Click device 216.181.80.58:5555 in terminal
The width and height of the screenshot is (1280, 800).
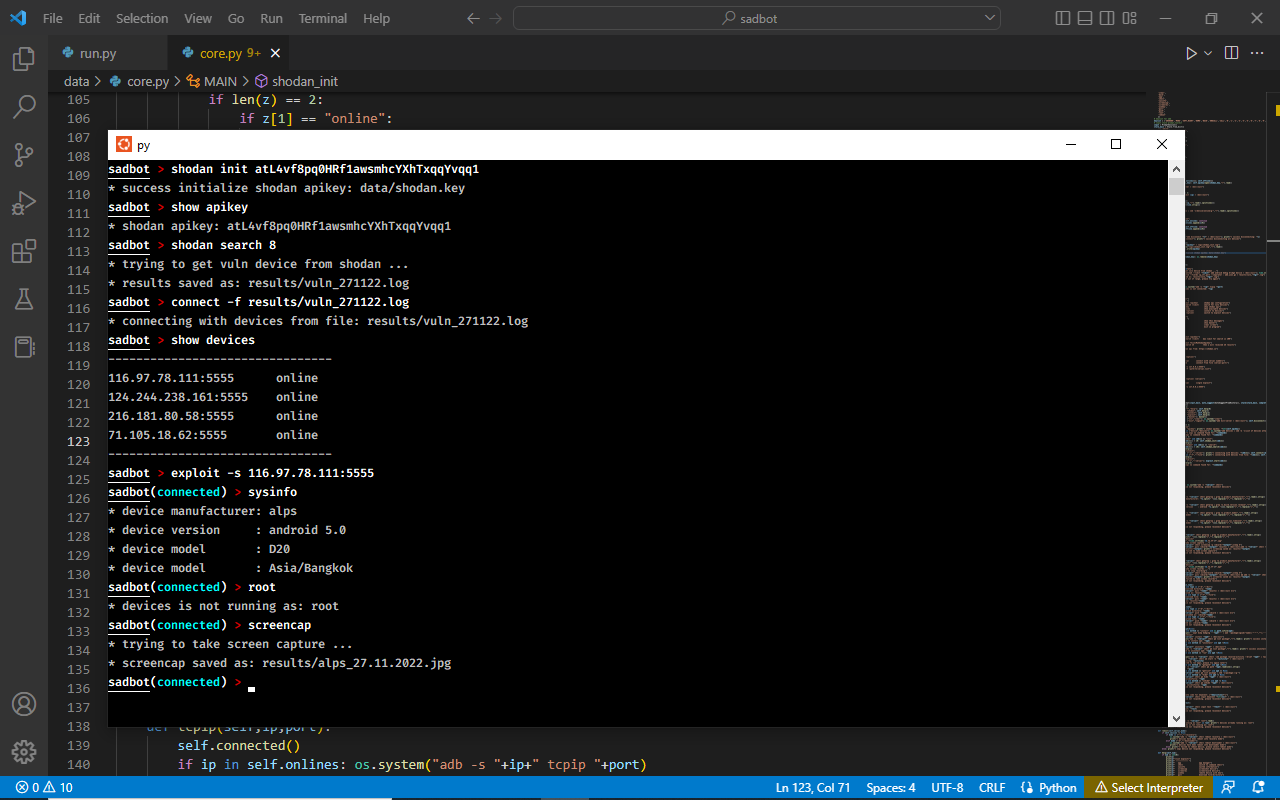tap(171, 416)
